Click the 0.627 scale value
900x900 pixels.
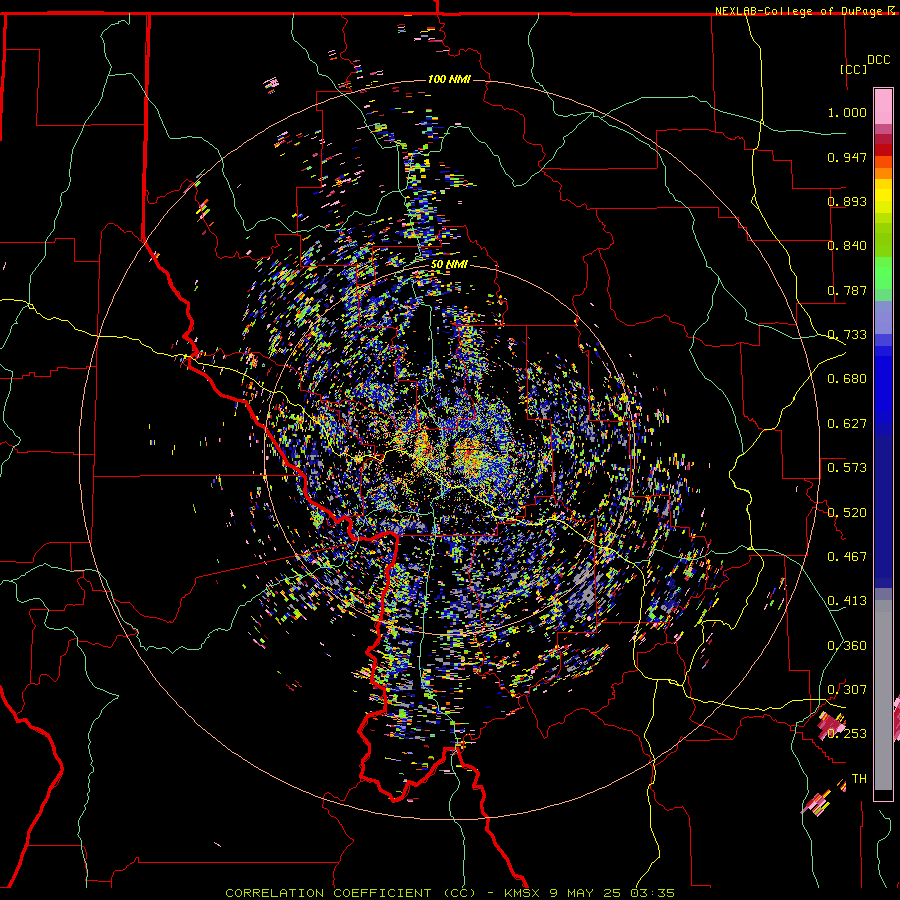point(847,424)
